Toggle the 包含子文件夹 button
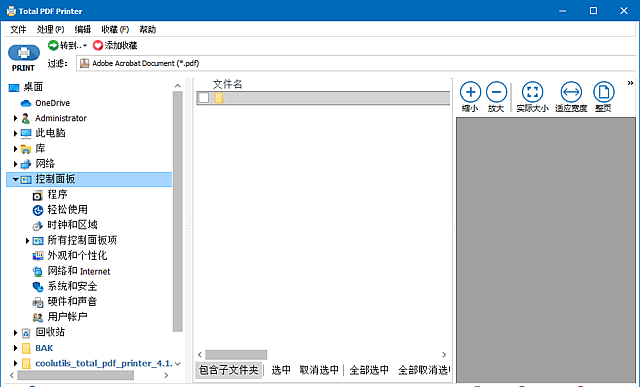The height and width of the screenshot is (387, 640). pos(229,370)
